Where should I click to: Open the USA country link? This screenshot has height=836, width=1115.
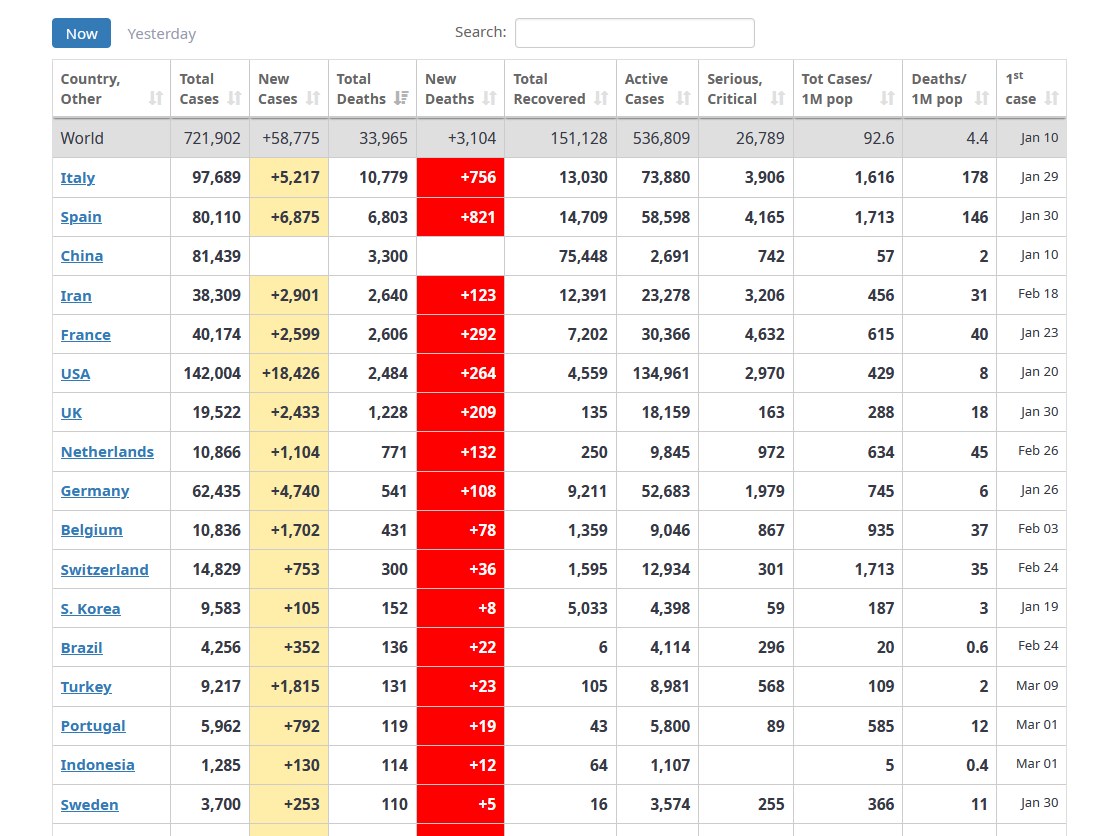75,374
